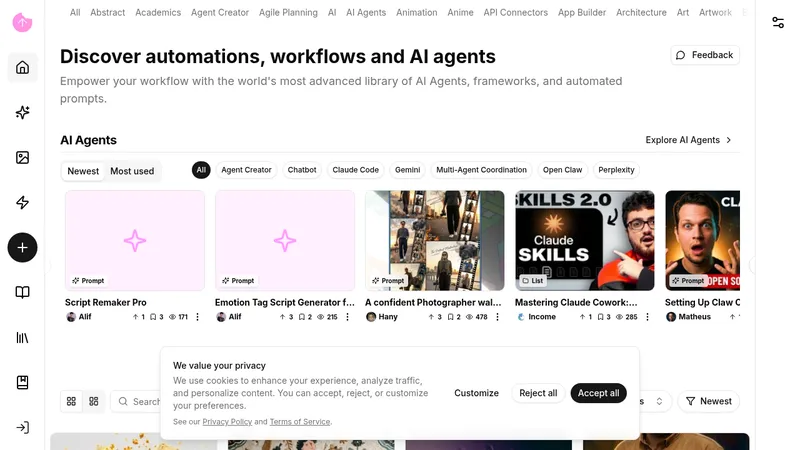Select API Connectors category tab
This screenshot has height=450, width=800.
(x=516, y=12)
